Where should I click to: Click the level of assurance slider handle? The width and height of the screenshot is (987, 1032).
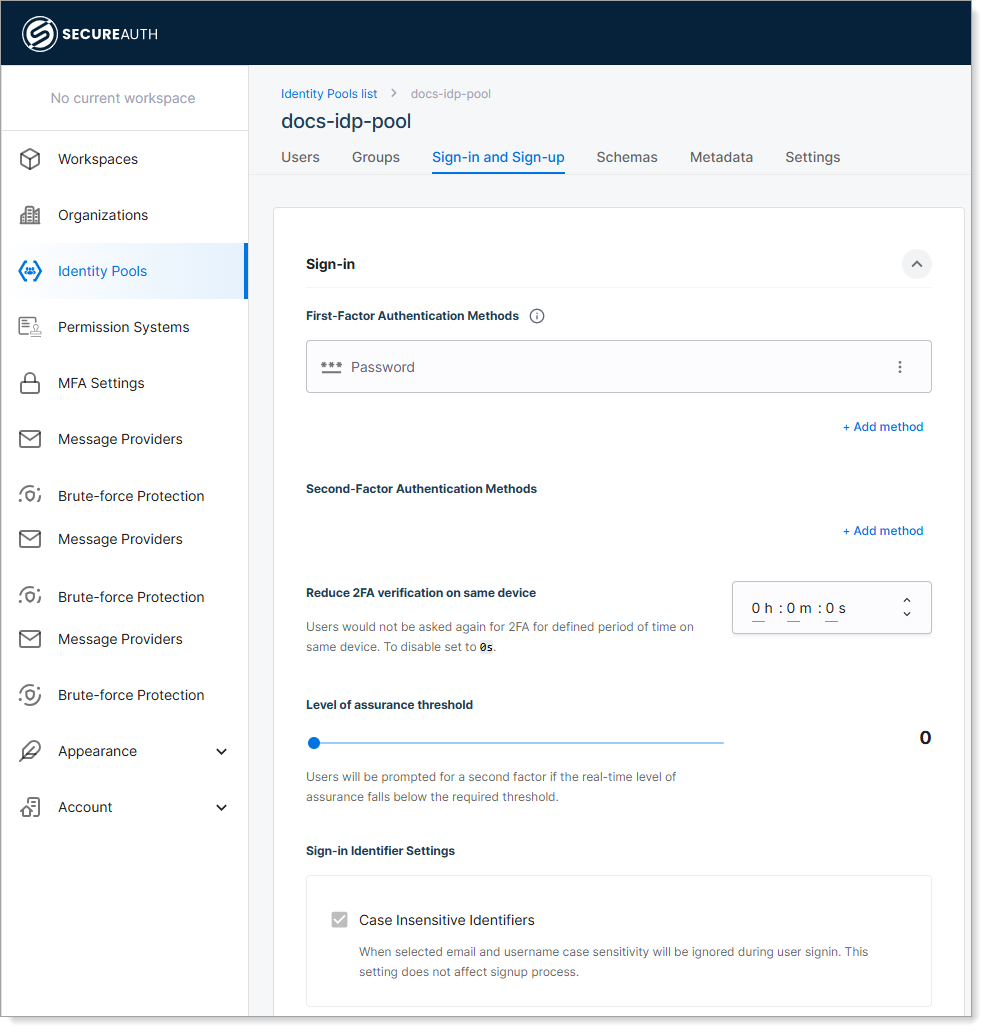(x=314, y=743)
